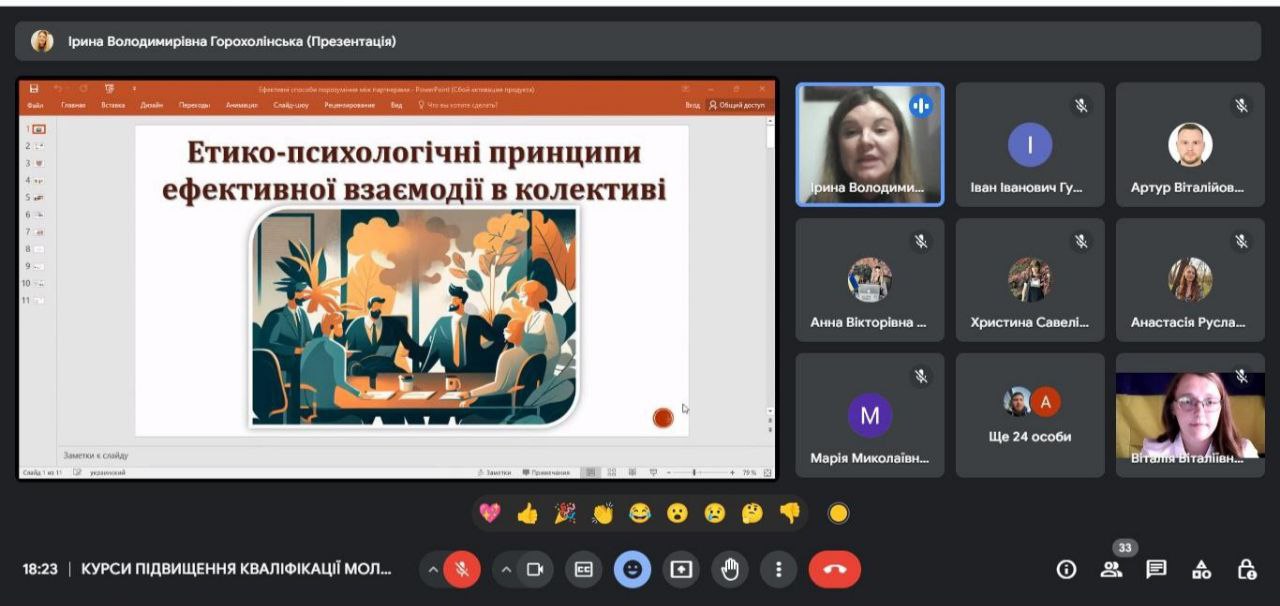
Task: View meeting details info
Action: [1065, 568]
